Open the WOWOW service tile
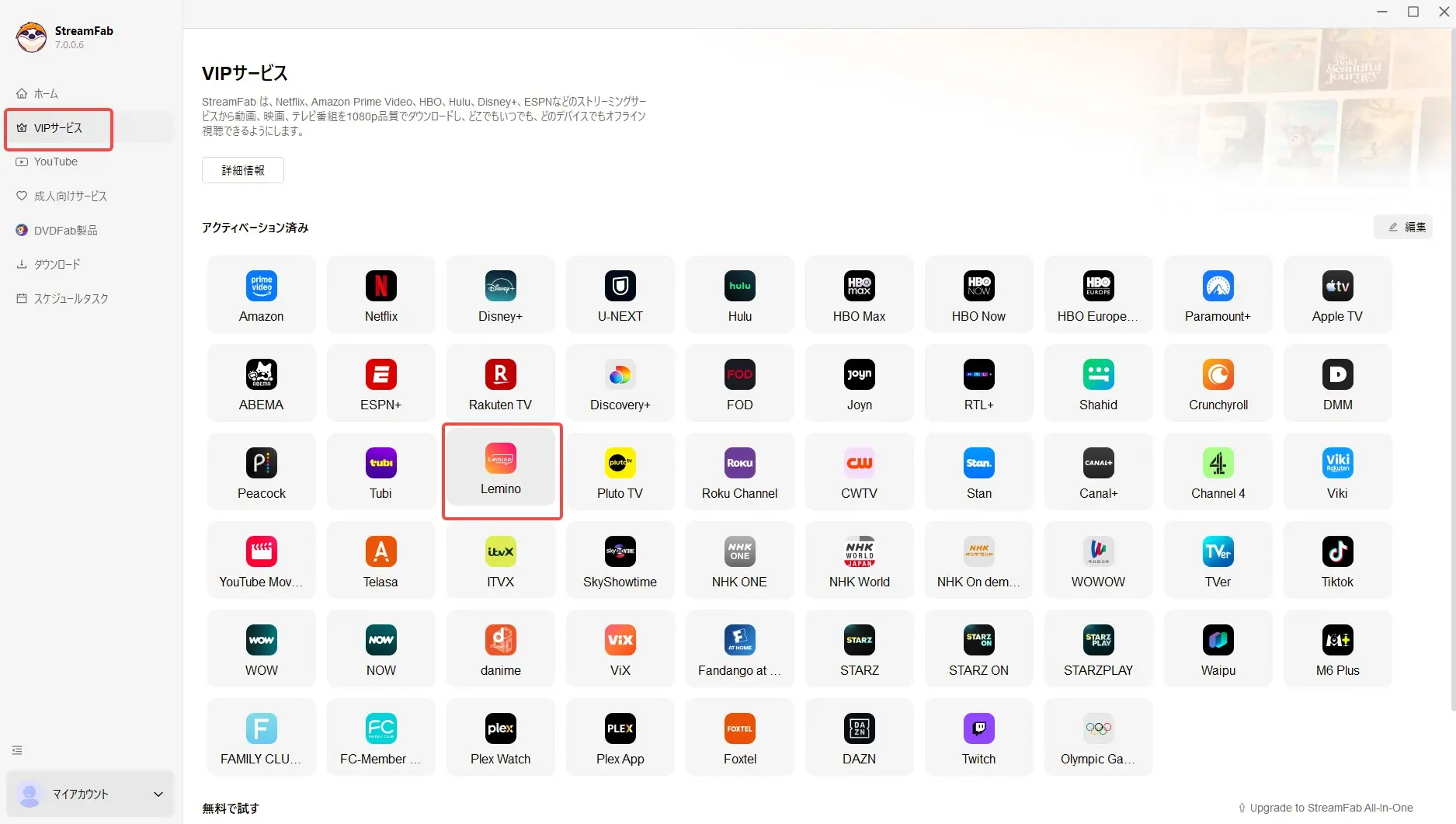 1099,561
